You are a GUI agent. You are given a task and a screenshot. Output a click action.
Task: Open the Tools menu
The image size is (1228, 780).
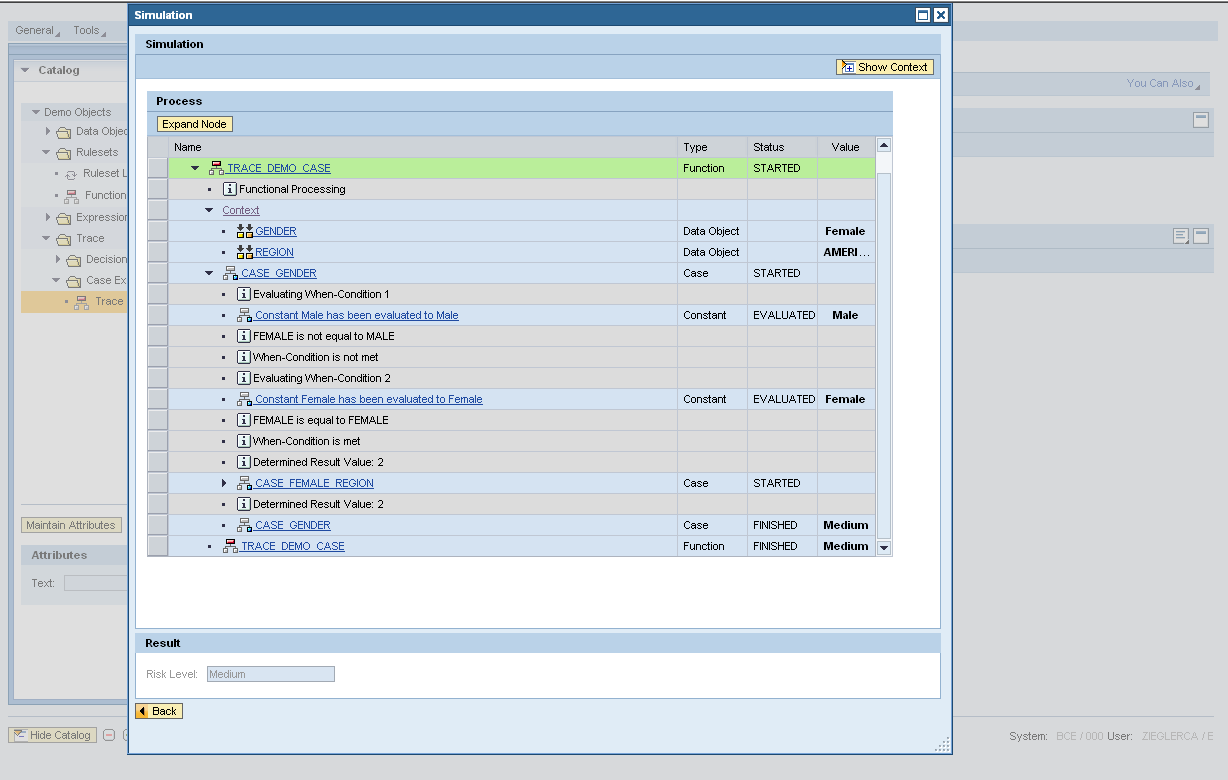(x=89, y=31)
